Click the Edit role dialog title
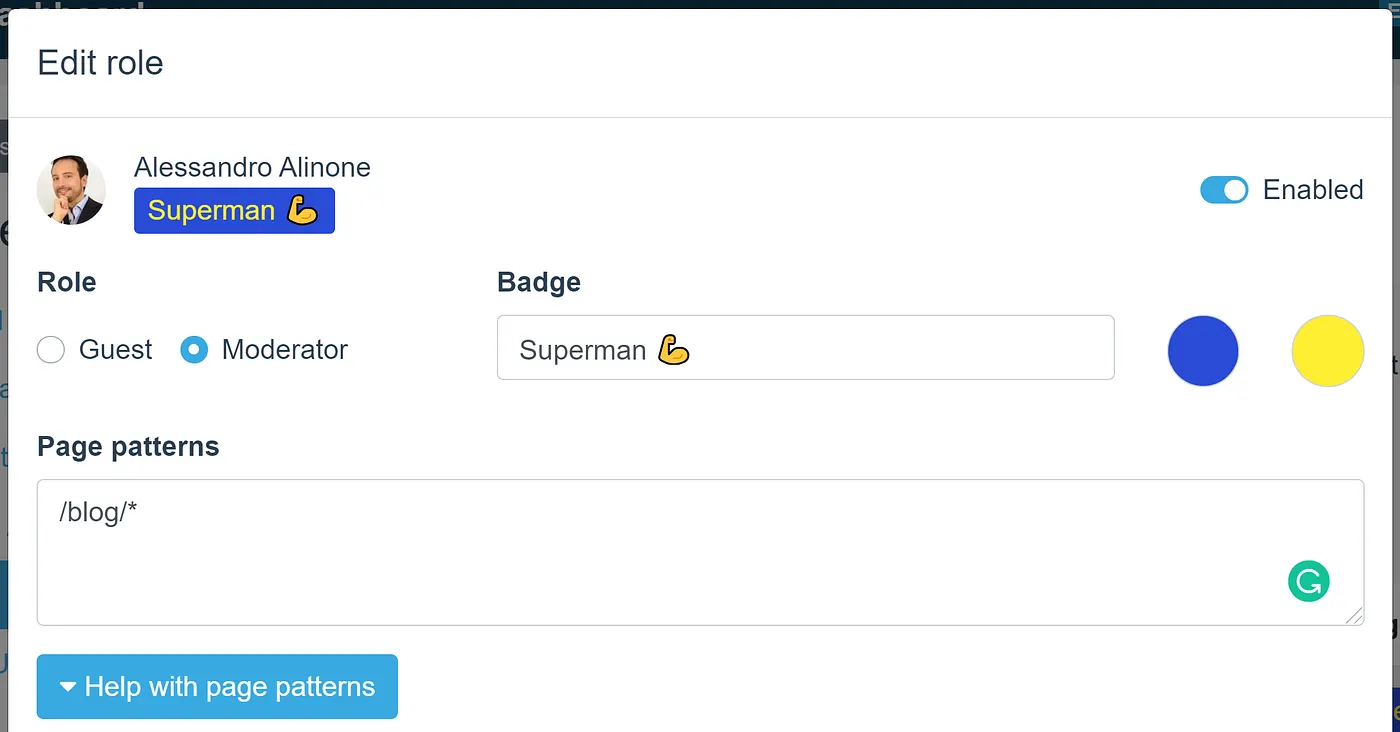The image size is (1400, 732). 100,63
